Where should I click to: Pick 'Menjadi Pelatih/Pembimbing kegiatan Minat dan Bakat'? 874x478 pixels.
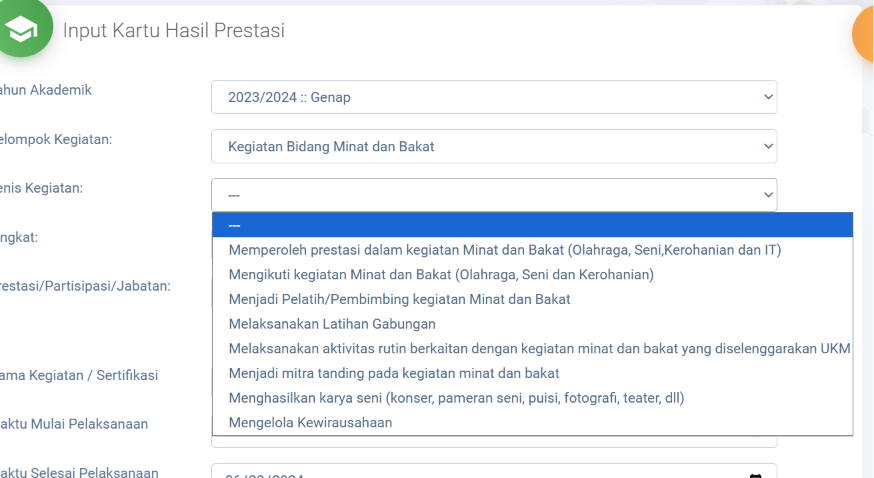pos(532,299)
